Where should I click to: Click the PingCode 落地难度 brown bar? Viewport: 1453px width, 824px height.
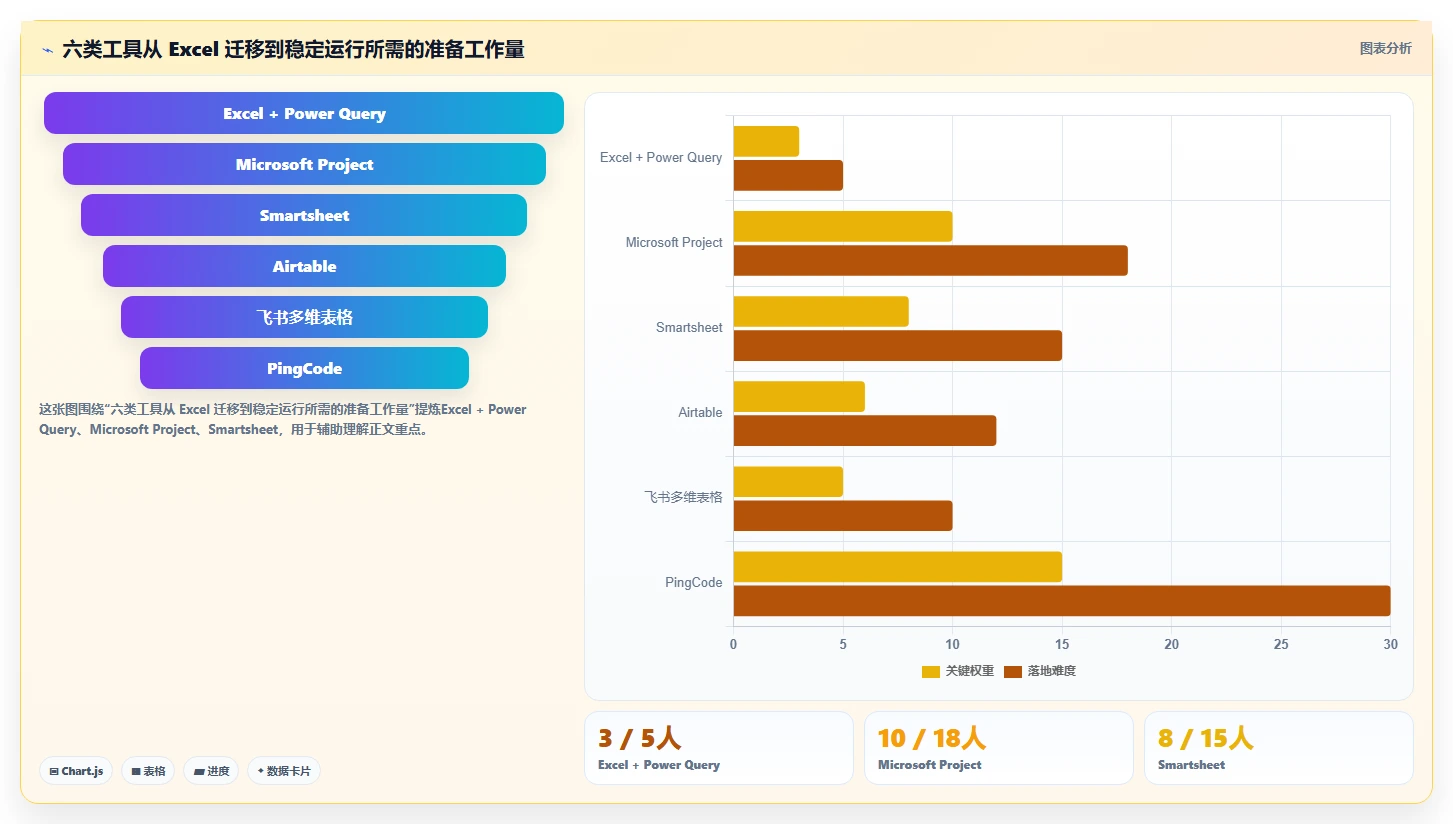point(1062,601)
